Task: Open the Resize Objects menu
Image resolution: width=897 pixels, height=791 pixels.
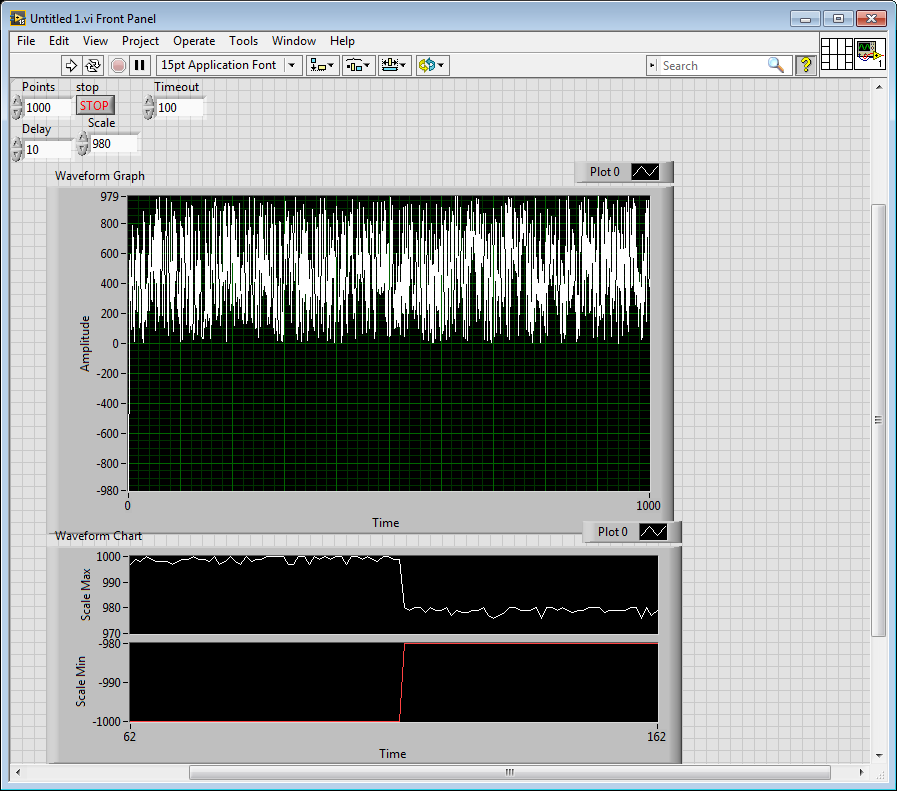Action: pos(394,65)
